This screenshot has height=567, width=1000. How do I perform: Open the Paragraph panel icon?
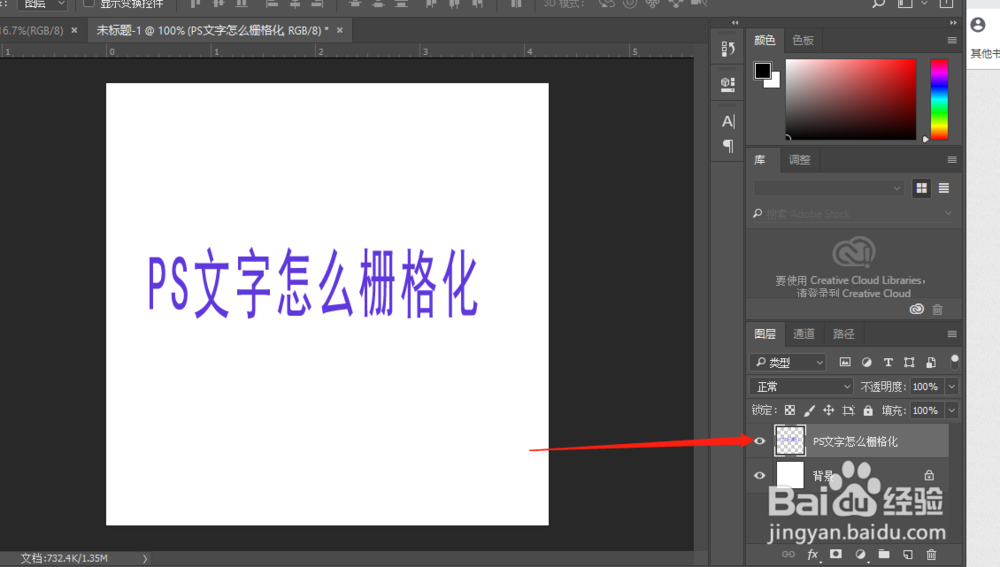click(728, 146)
